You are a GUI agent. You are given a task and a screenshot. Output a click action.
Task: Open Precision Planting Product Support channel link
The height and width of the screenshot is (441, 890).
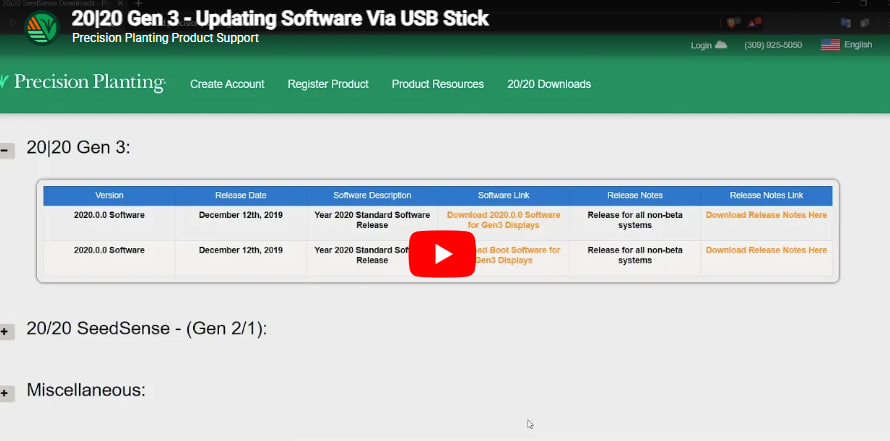[x=166, y=38]
